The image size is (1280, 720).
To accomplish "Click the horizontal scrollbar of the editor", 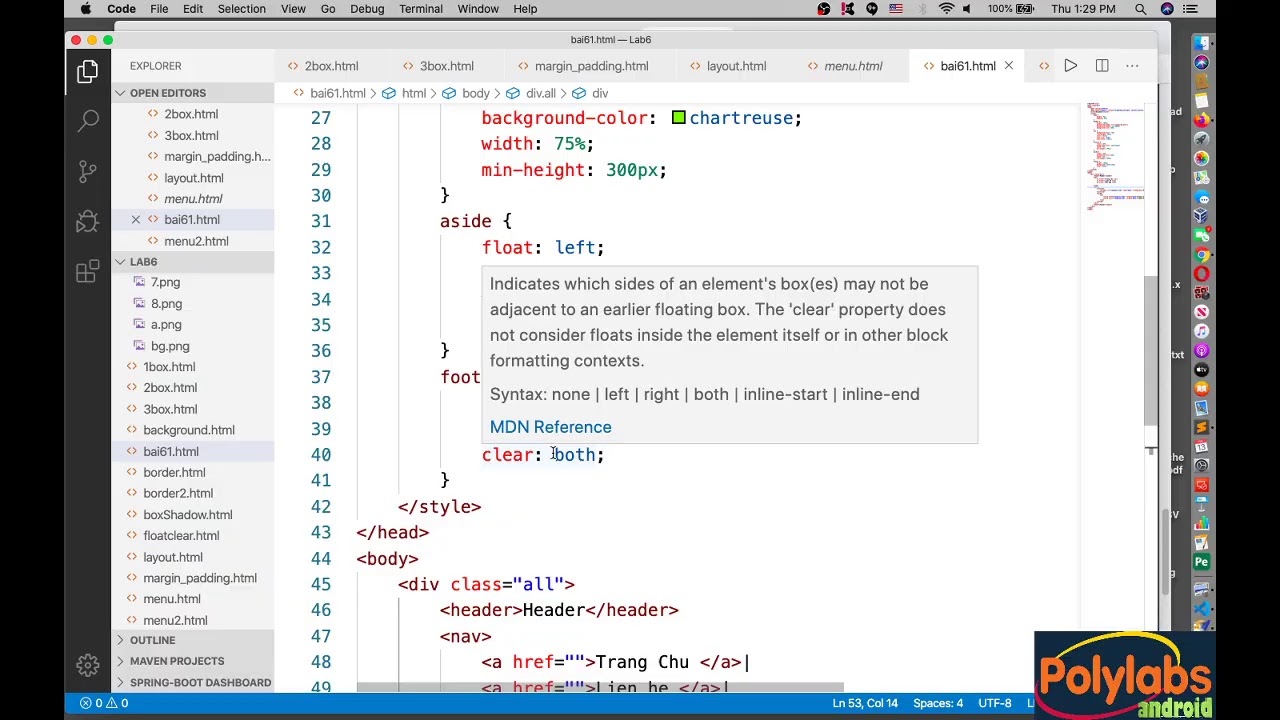I will pos(600,687).
